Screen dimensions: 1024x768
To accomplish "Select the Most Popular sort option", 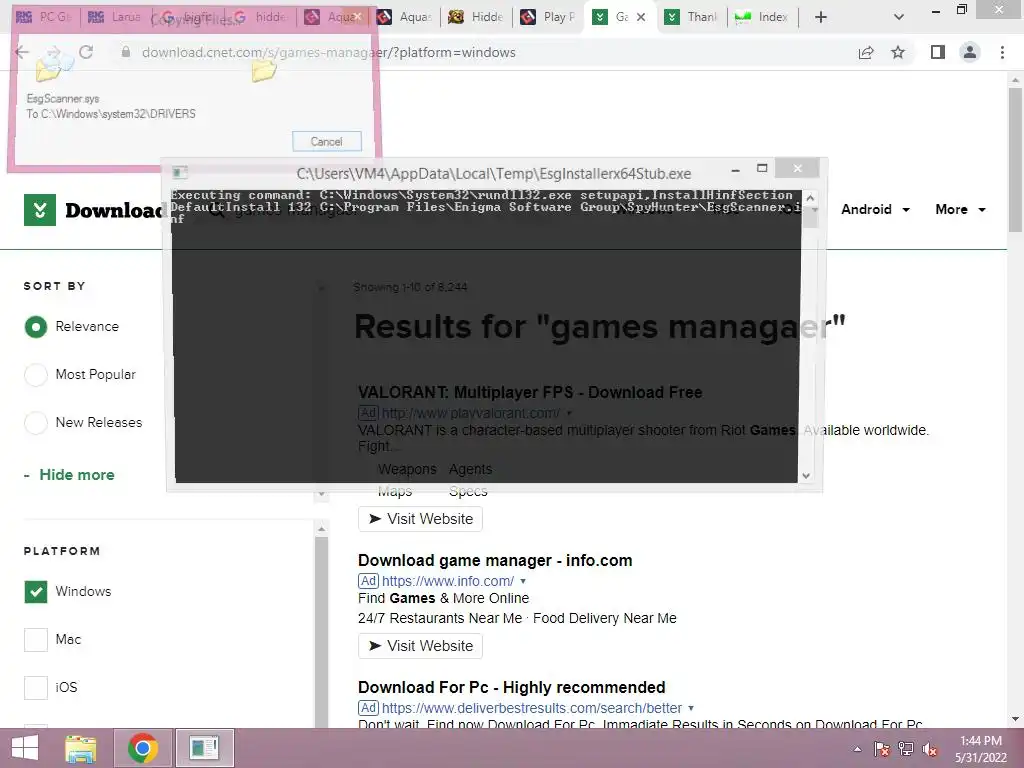I will pos(36,375).
